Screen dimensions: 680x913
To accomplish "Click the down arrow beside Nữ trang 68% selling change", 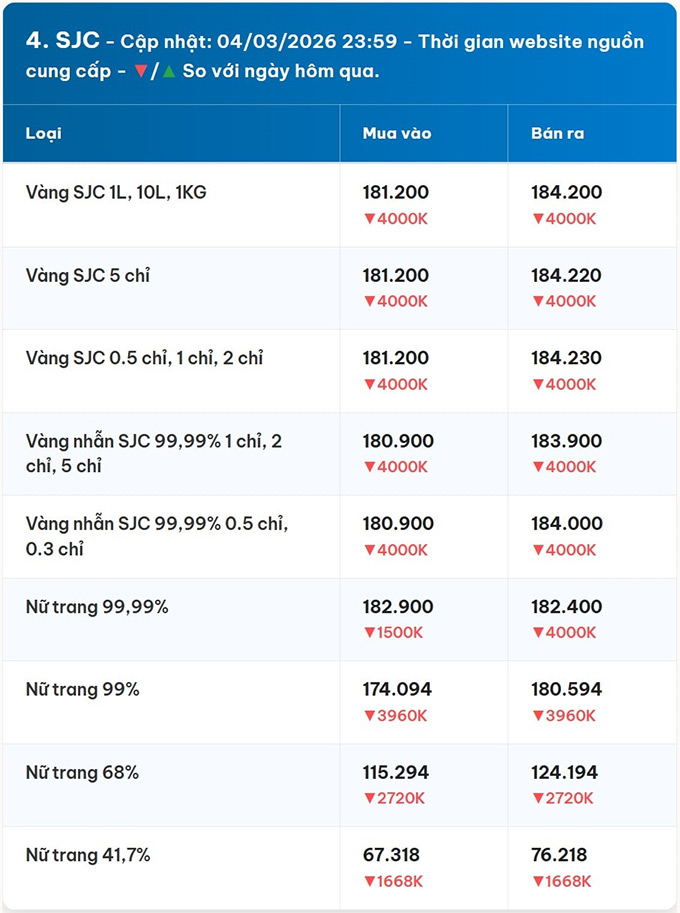I will click(537, 798).
